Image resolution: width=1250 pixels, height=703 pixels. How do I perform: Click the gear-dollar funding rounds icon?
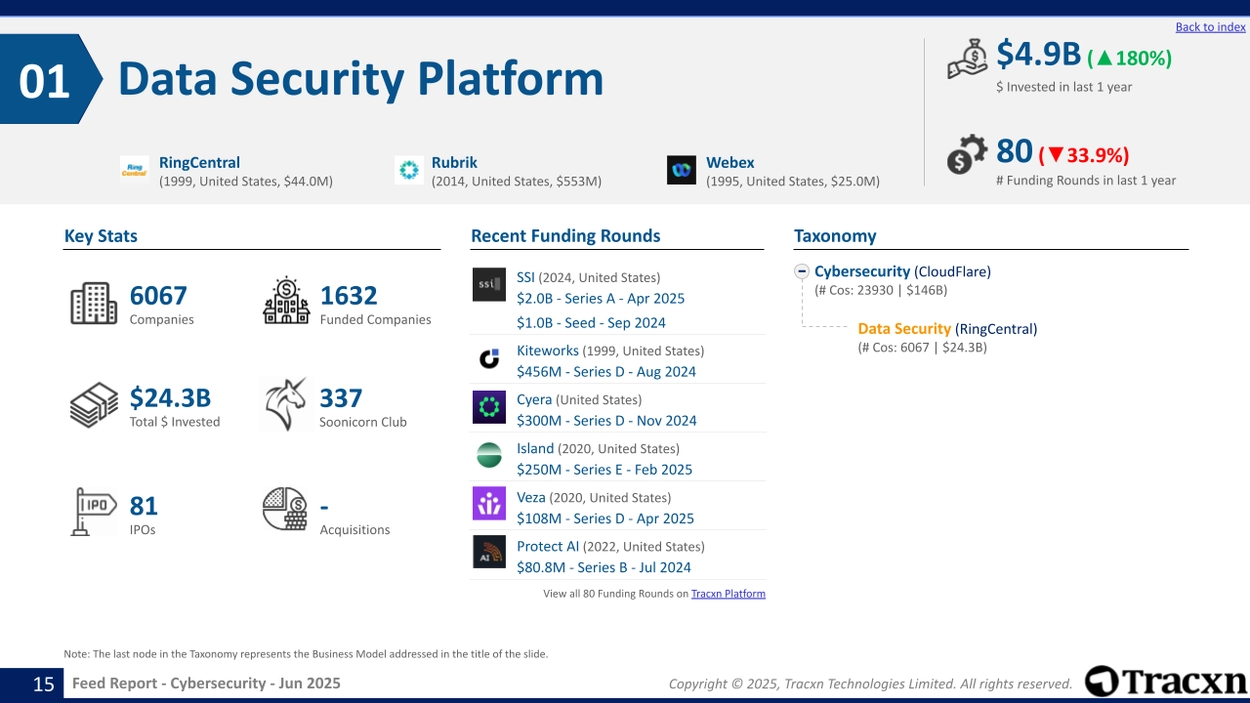(967, 154)
